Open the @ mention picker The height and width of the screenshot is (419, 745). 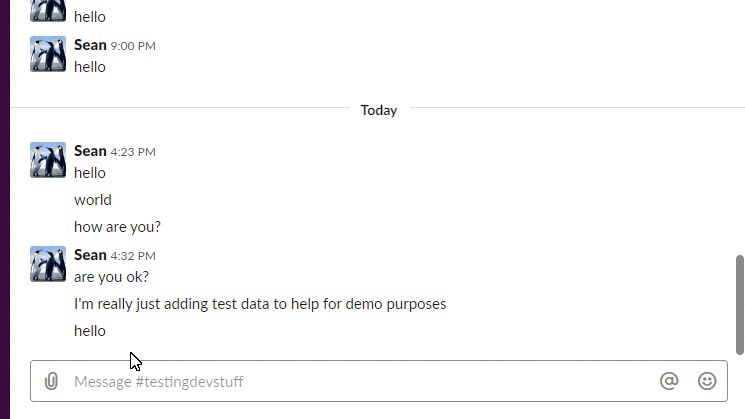tap(669, 381)
